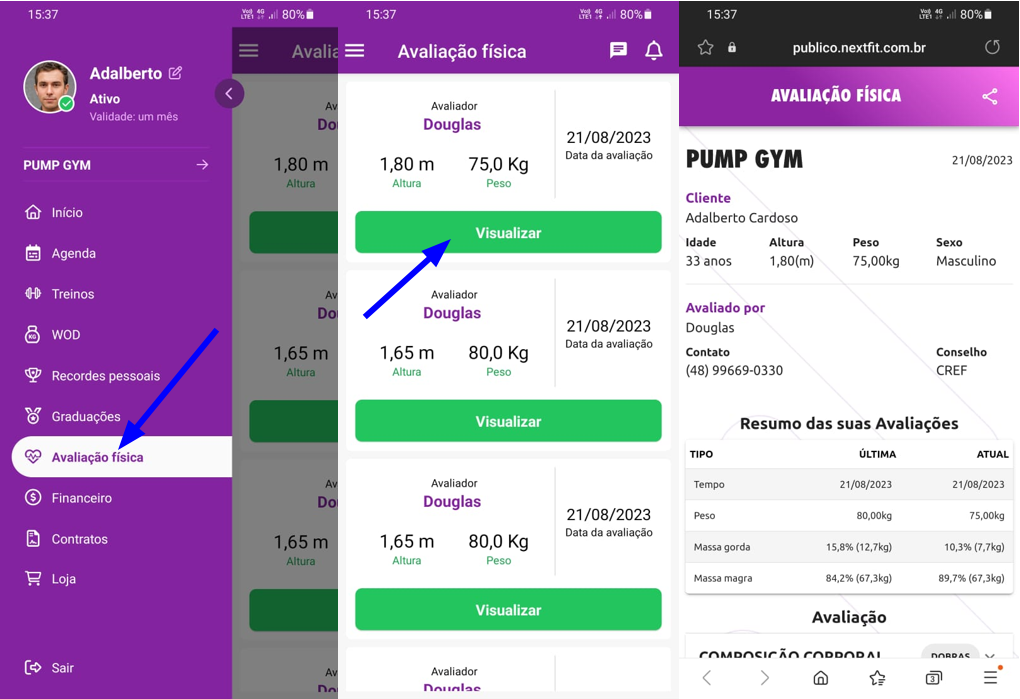Click the dollar icon beside Financeiro
Screen dimensions: 1020x699
click(x=33, y=497)
